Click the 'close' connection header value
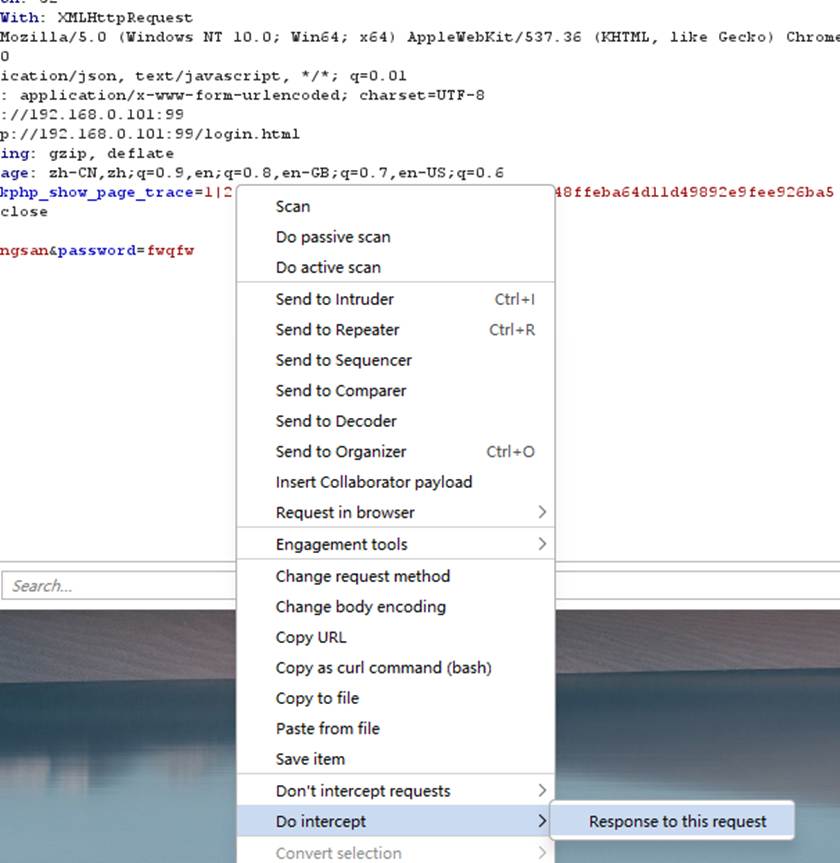Image resolution: width=840 pixels, height=863 pixels. [24, 212]
